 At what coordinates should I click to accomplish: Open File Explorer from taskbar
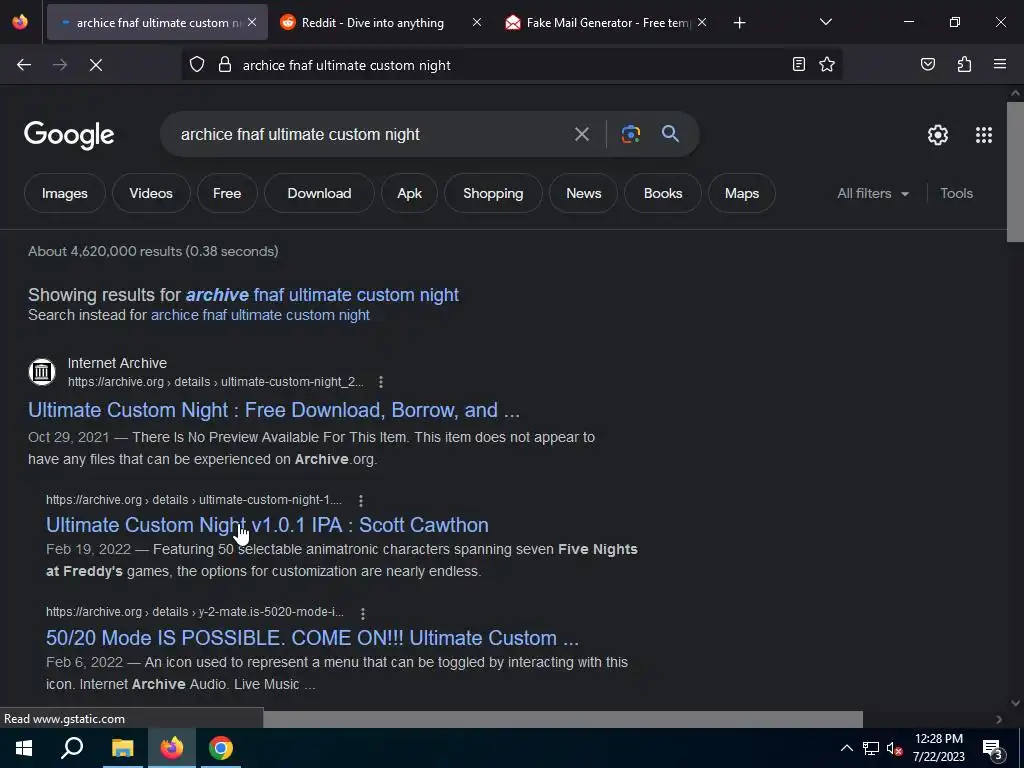point(122,748)
